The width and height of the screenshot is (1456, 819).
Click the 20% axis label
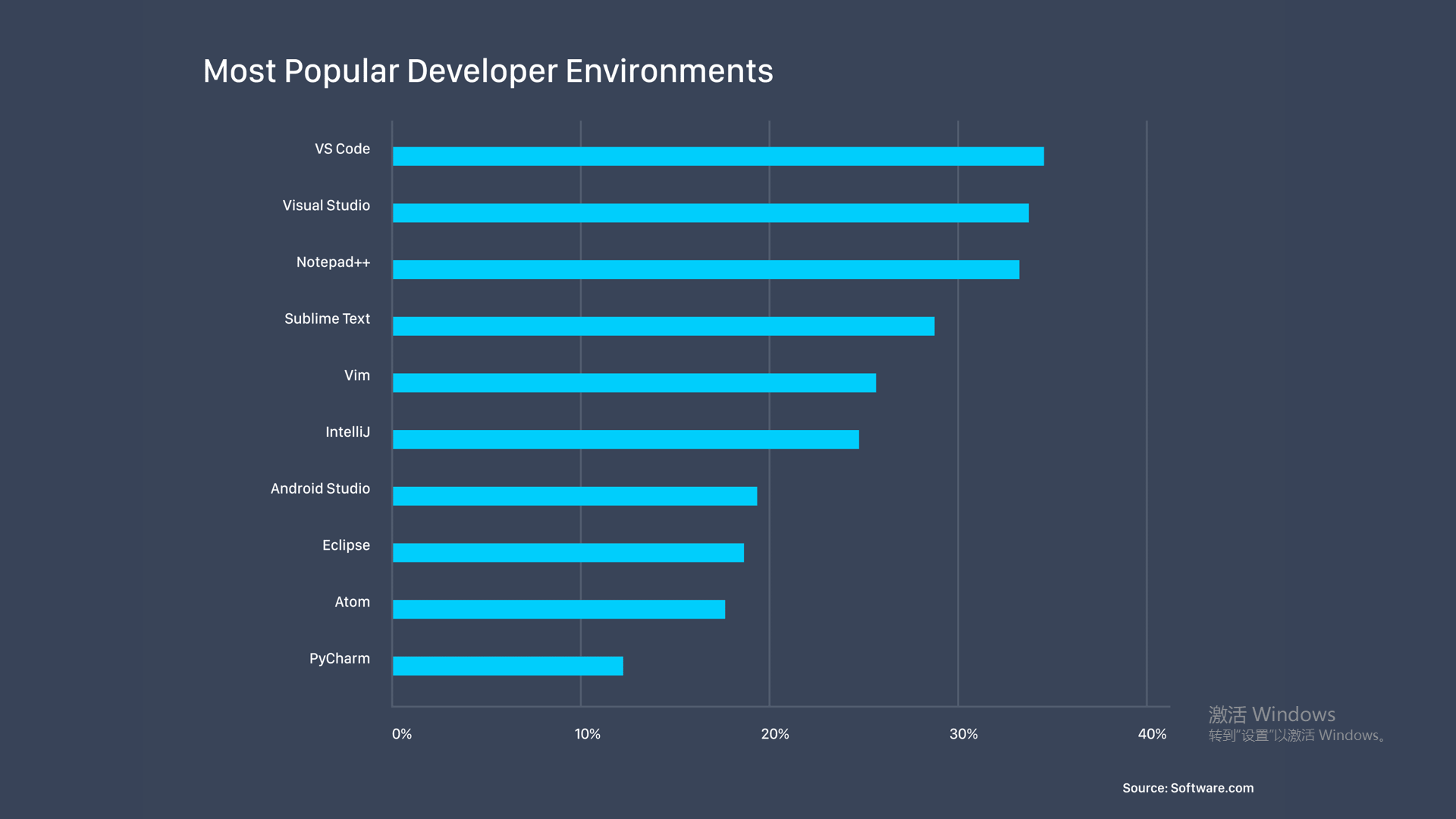pyautogui.click(x=775, y=734)
